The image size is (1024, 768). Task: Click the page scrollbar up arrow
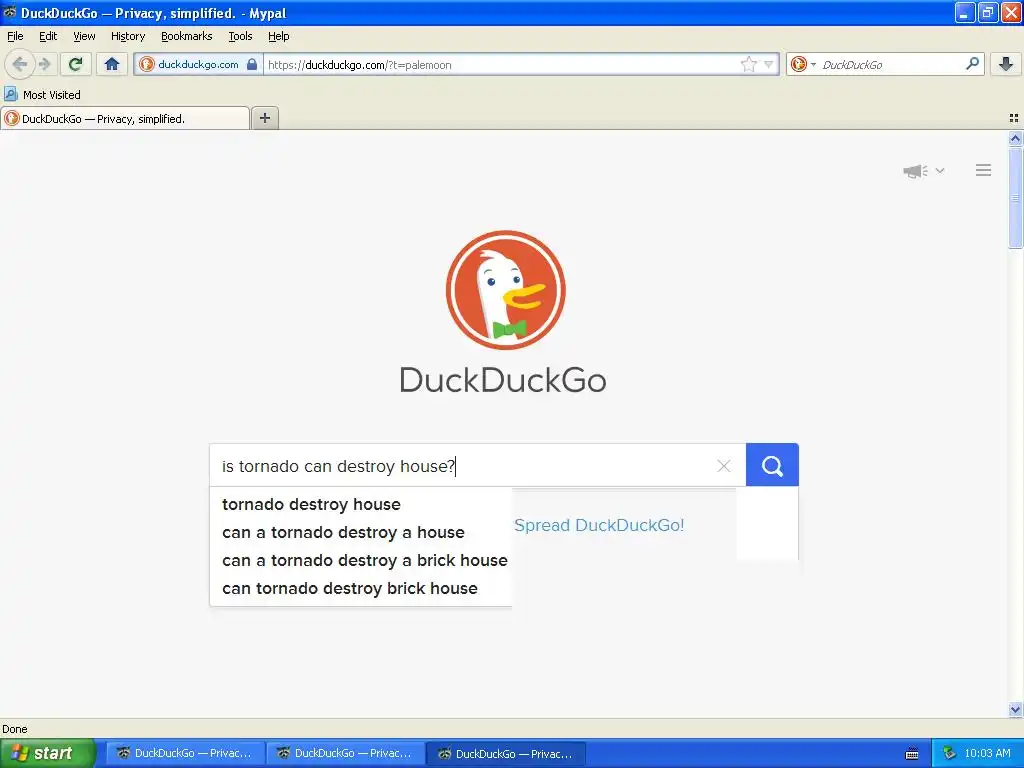pos(1015,138)
